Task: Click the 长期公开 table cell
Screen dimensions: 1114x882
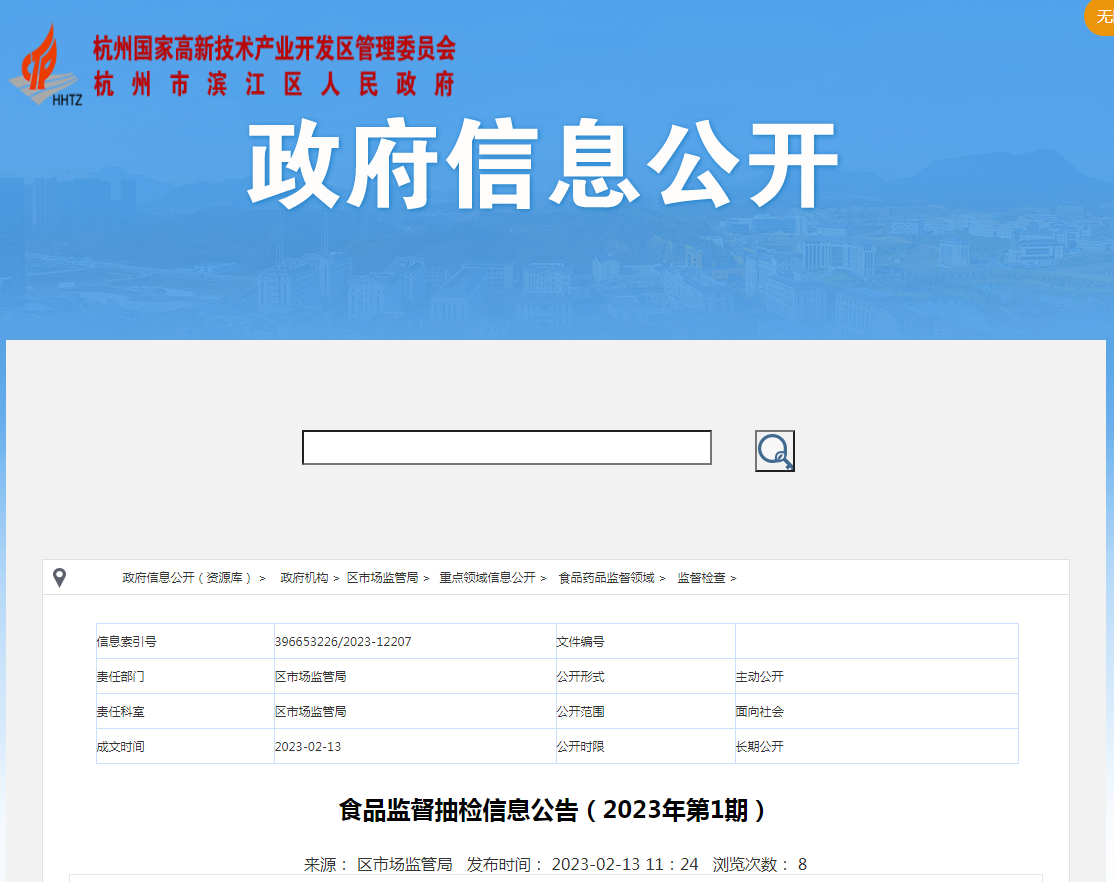Action: tap(759, 747)
